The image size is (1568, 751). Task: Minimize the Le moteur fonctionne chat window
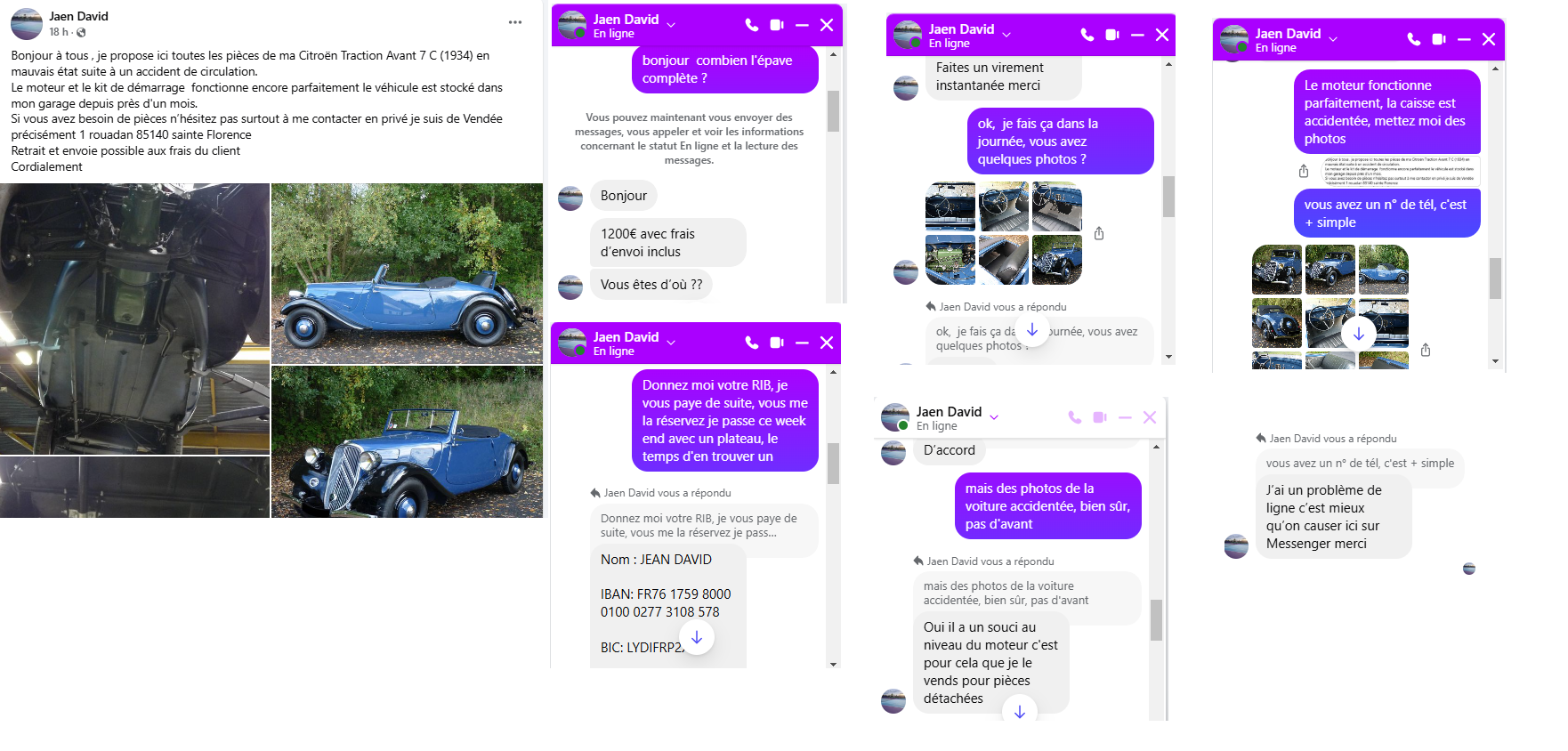click(1464, 39)
